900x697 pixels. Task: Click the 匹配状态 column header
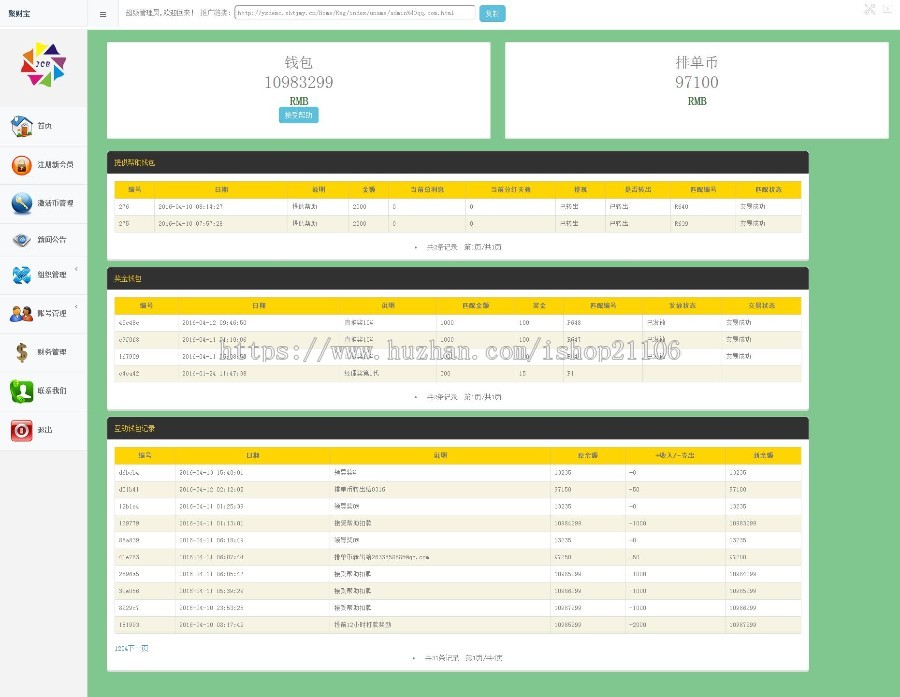click(768, 189)
